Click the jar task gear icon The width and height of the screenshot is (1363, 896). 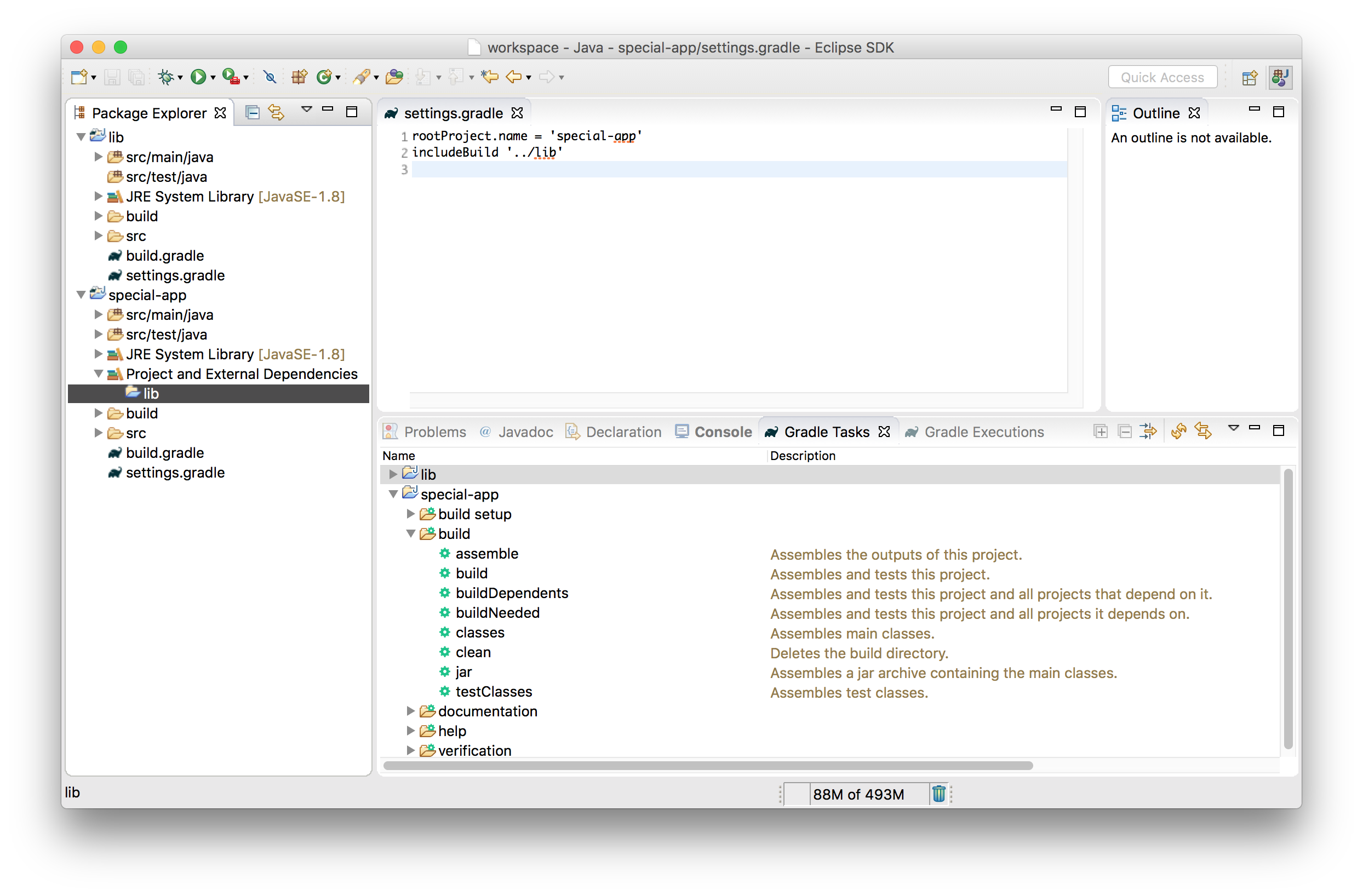coord(445,671)
